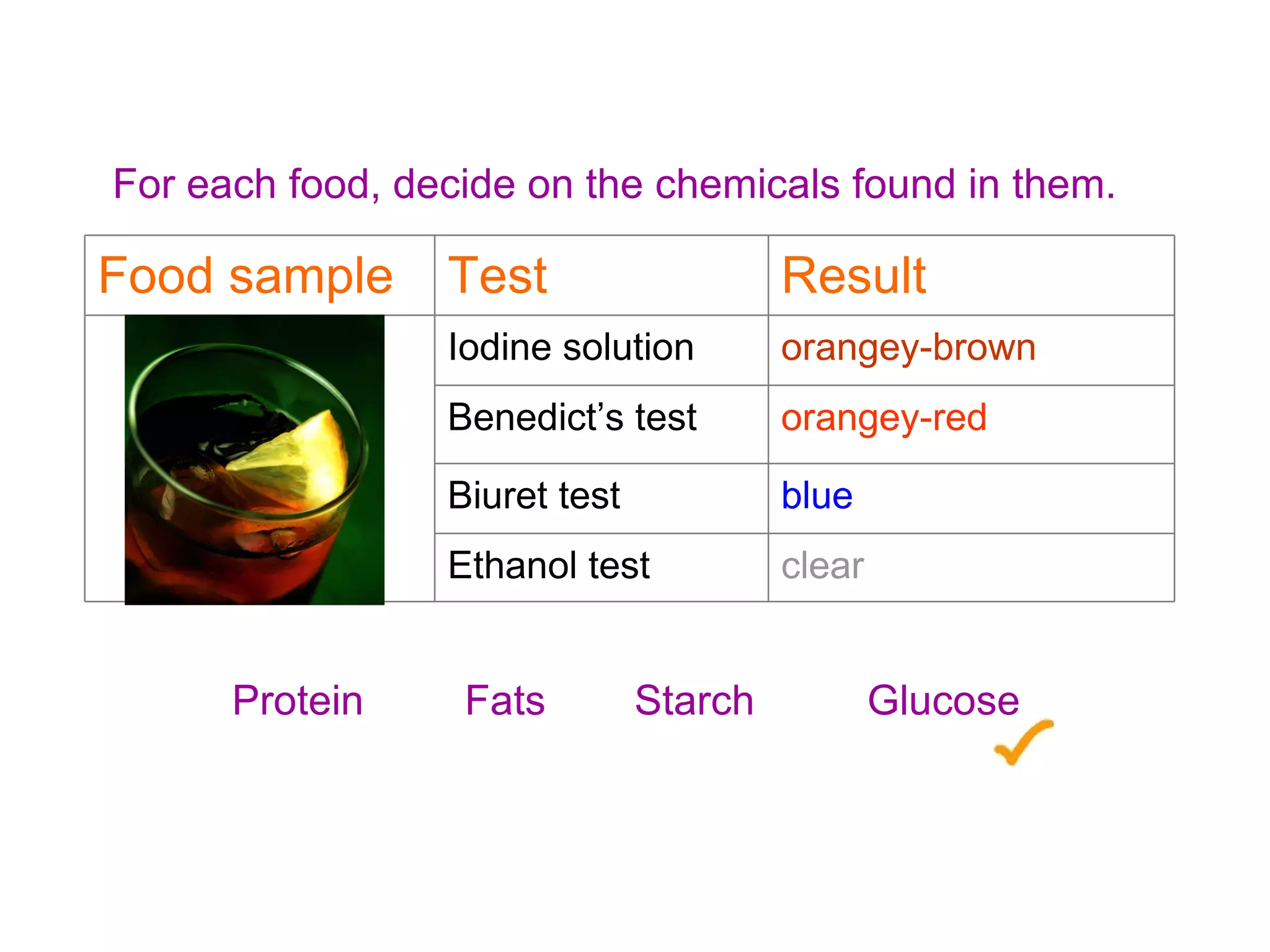Select the 'orangey-red' result text
Viewport: 1270px width, 952px height.
(x=883, y=417)
